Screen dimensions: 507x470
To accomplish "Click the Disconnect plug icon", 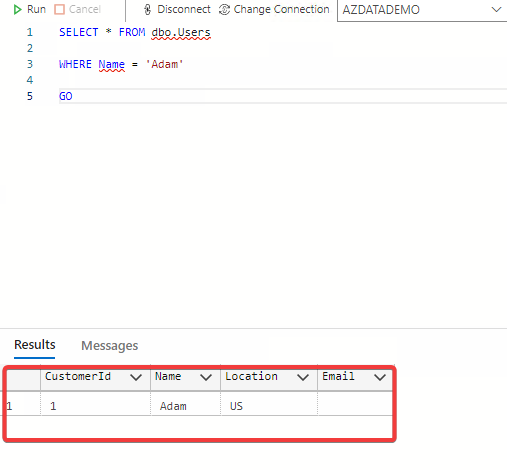I will point(147,10).
